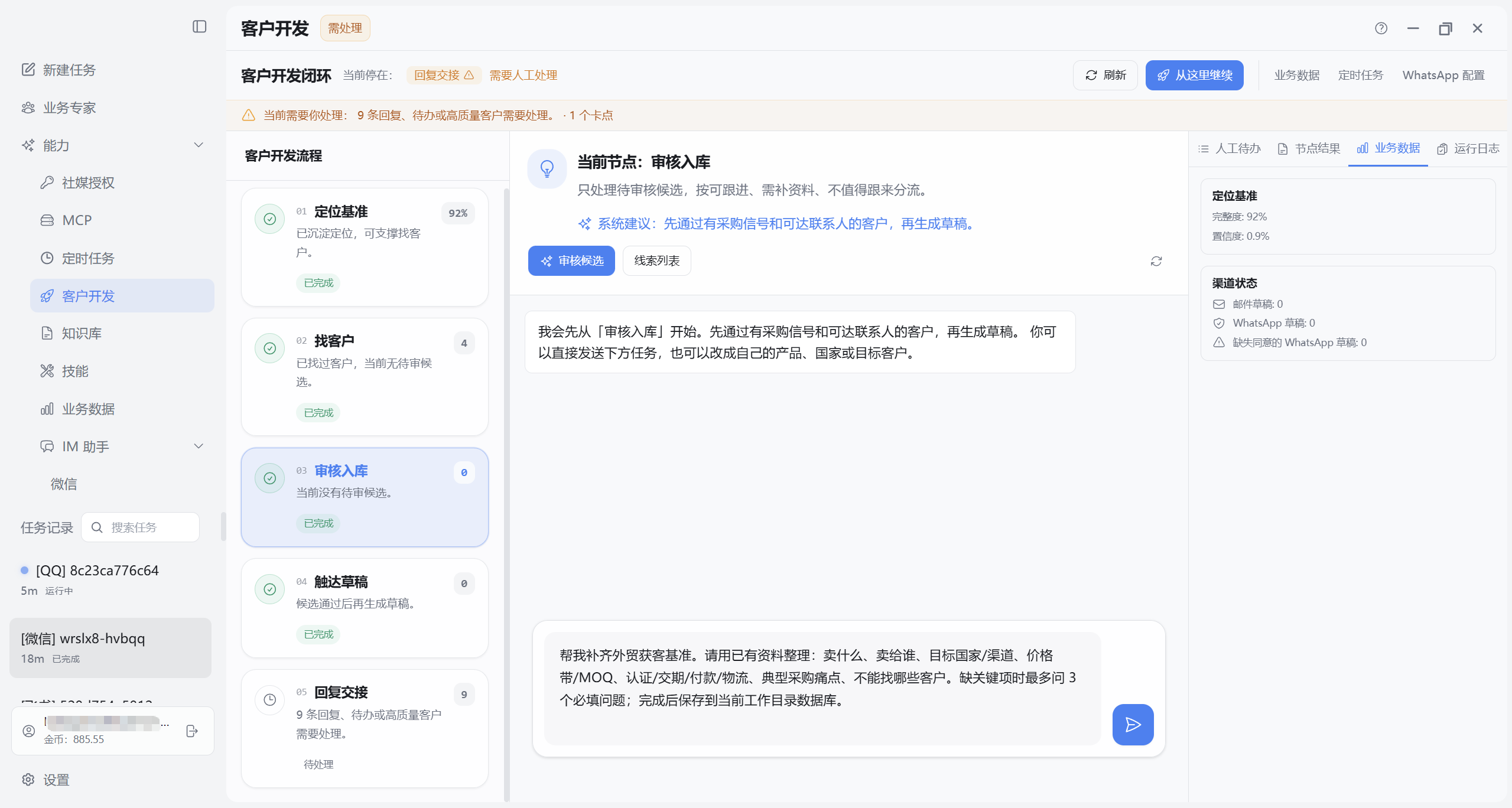The height and width of the screenshot is (808, 1512).
Task: Click the orange alert triangle icon
Action: pos(248,115)
